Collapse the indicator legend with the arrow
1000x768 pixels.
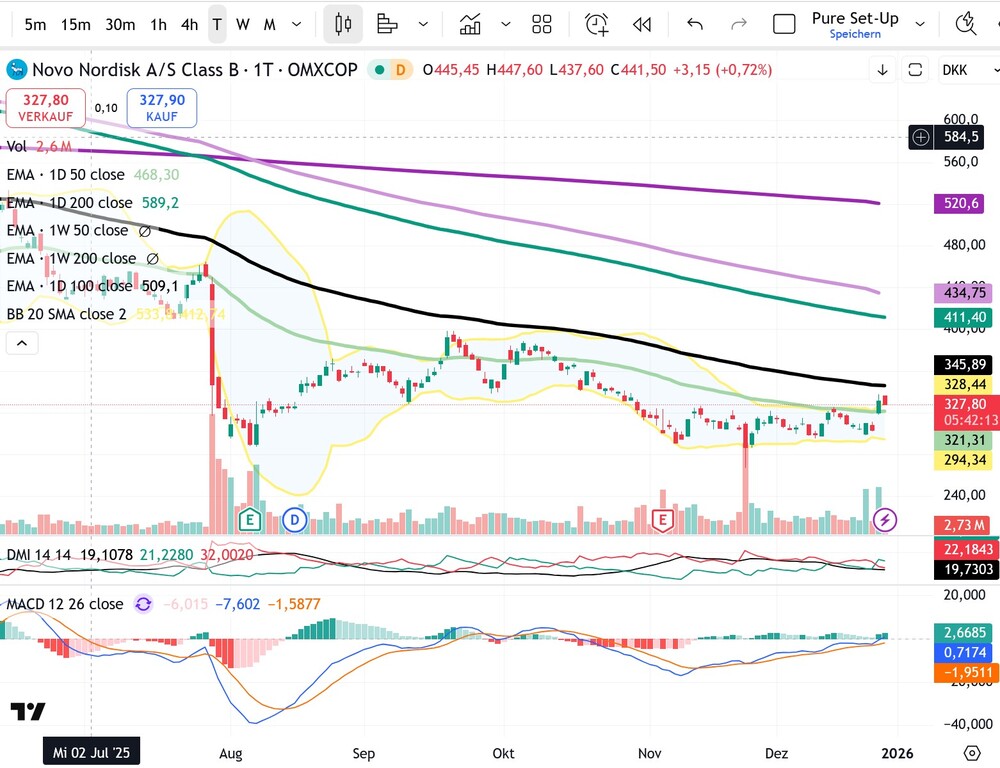click(x=21, y=343)
